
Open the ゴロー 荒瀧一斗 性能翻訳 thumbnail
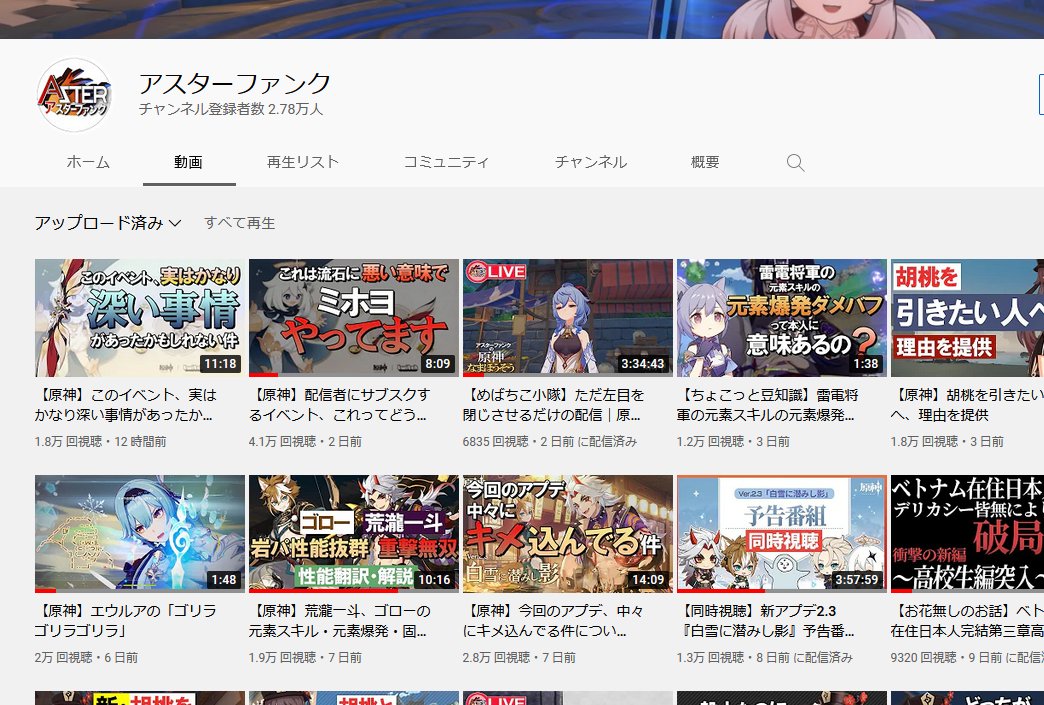354,533
